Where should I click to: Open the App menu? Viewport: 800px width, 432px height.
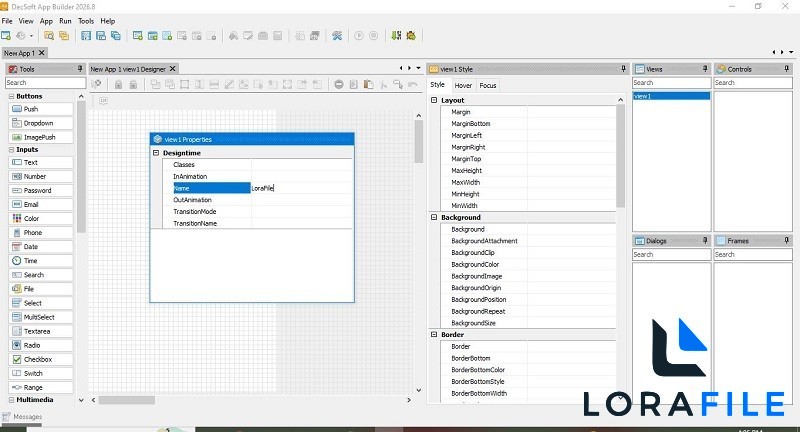pos(46,21)
